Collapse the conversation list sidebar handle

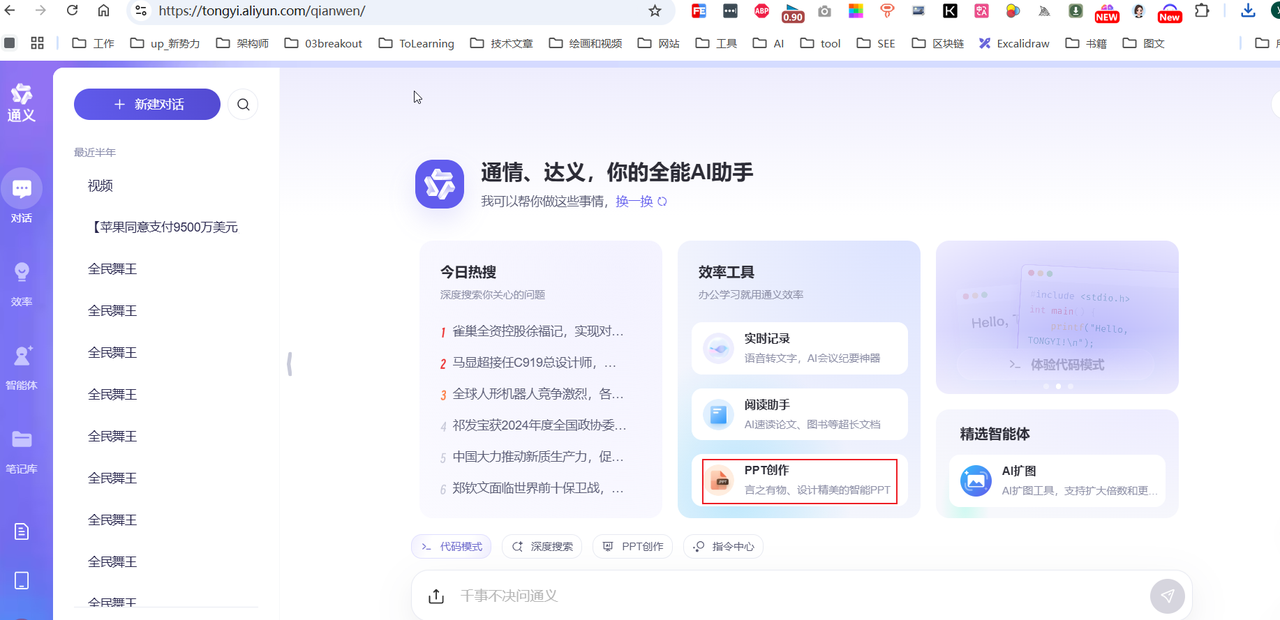pos(289,363)
